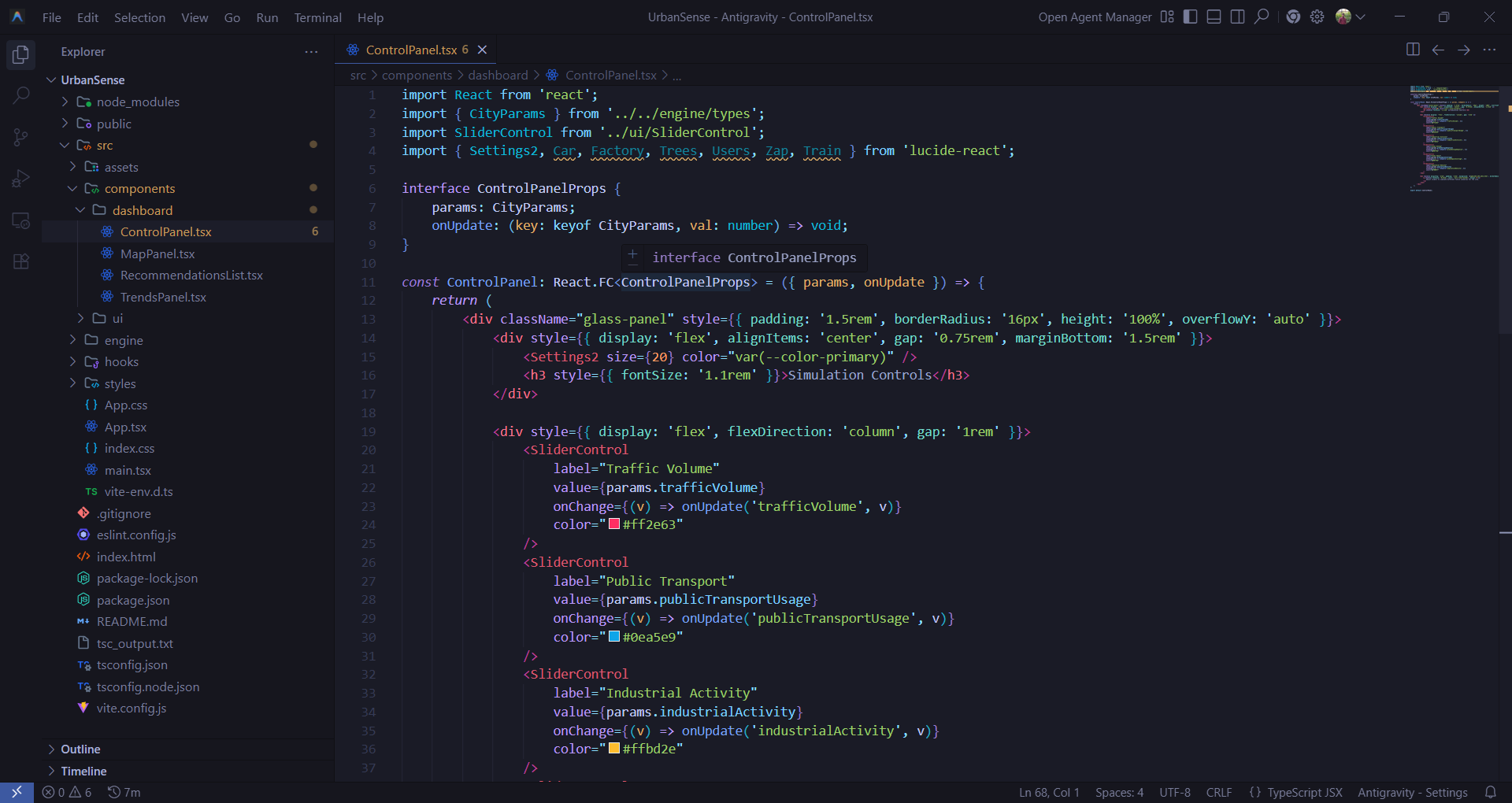Open the Run and Debug view
The width and height of the screenshot is (1512, 803).
point(21,179)
